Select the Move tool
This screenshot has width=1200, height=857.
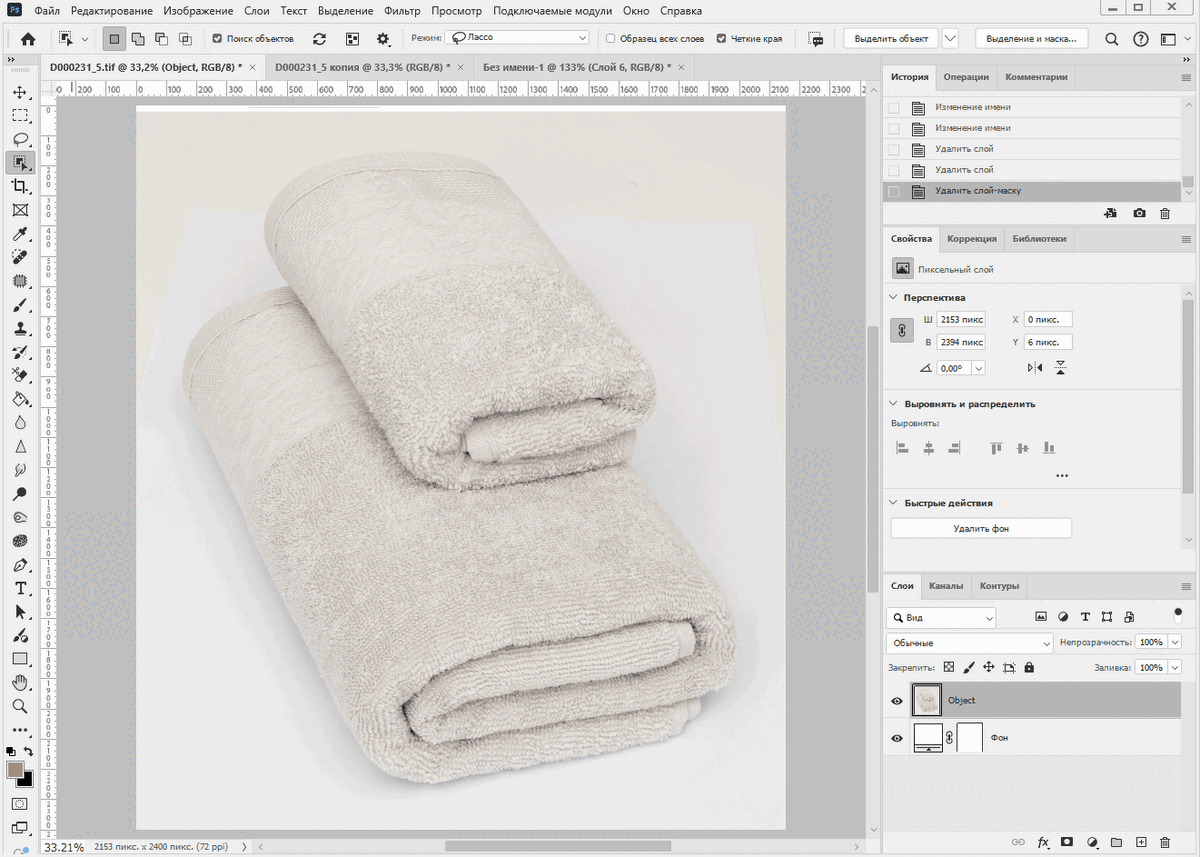click(x=19, y=92)
